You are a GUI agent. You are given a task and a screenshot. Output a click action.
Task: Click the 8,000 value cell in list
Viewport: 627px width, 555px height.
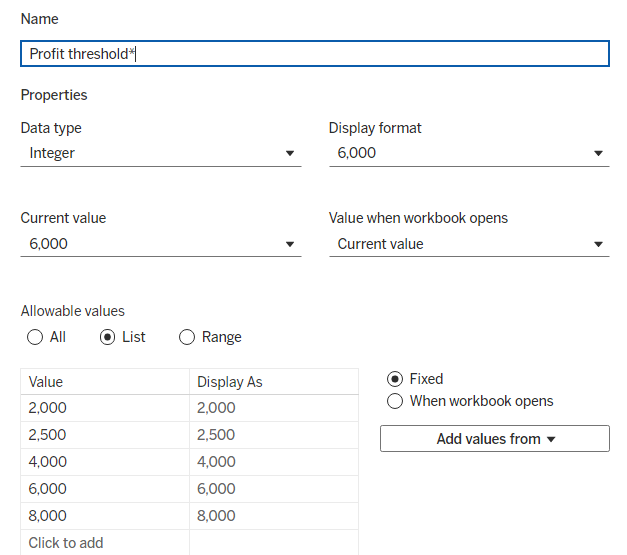click(104, 516)
